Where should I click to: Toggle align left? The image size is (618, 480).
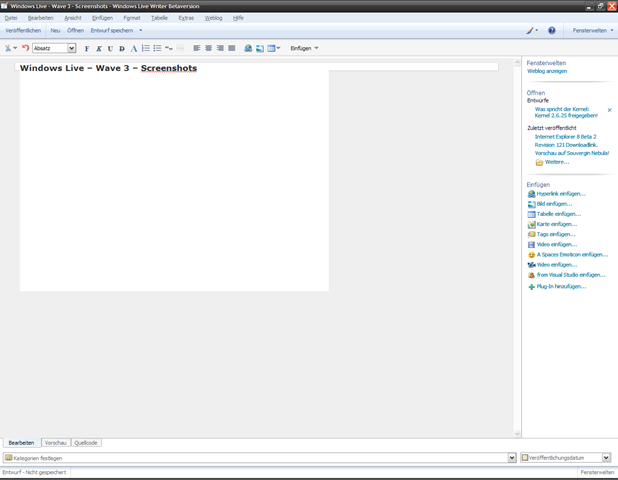(x=197, y=48)
